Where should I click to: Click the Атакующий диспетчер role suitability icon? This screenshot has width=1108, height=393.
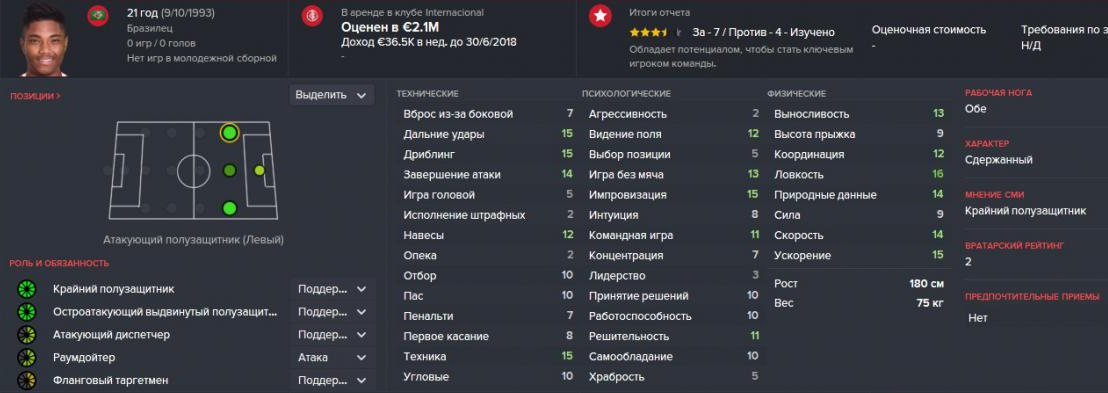click(x=27, y=334)
